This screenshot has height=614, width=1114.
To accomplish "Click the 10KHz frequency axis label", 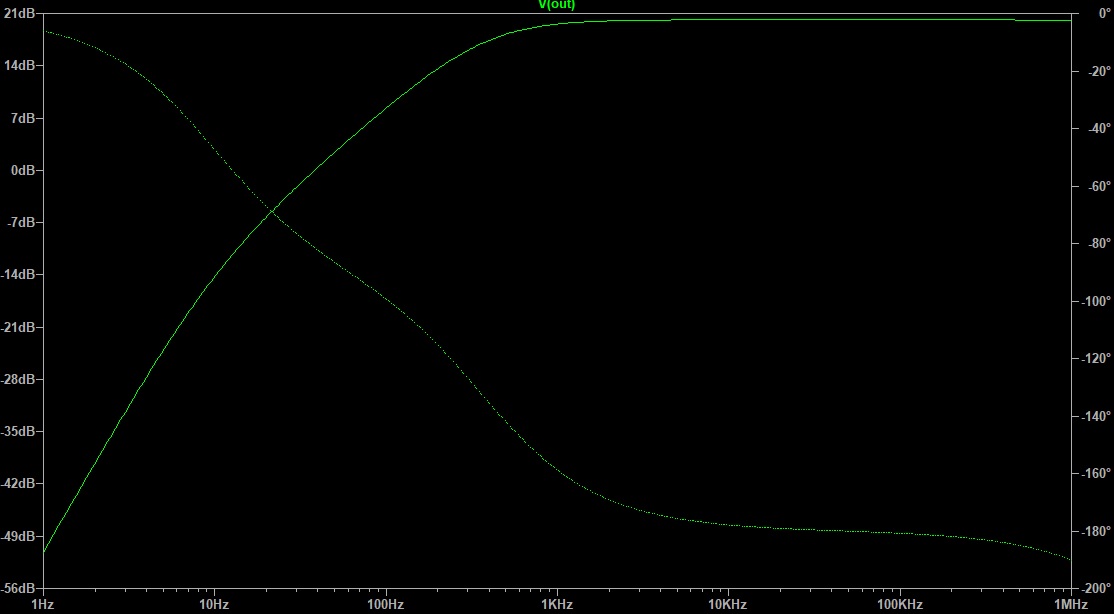I will click(x=728, y=605).
